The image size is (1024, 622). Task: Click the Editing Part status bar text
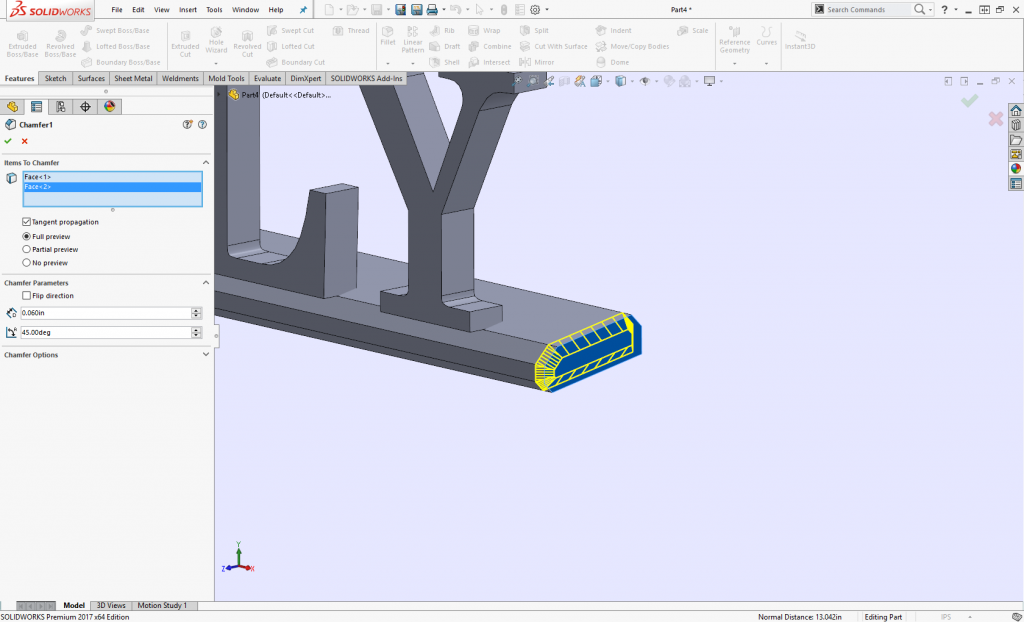coord(883,617)
